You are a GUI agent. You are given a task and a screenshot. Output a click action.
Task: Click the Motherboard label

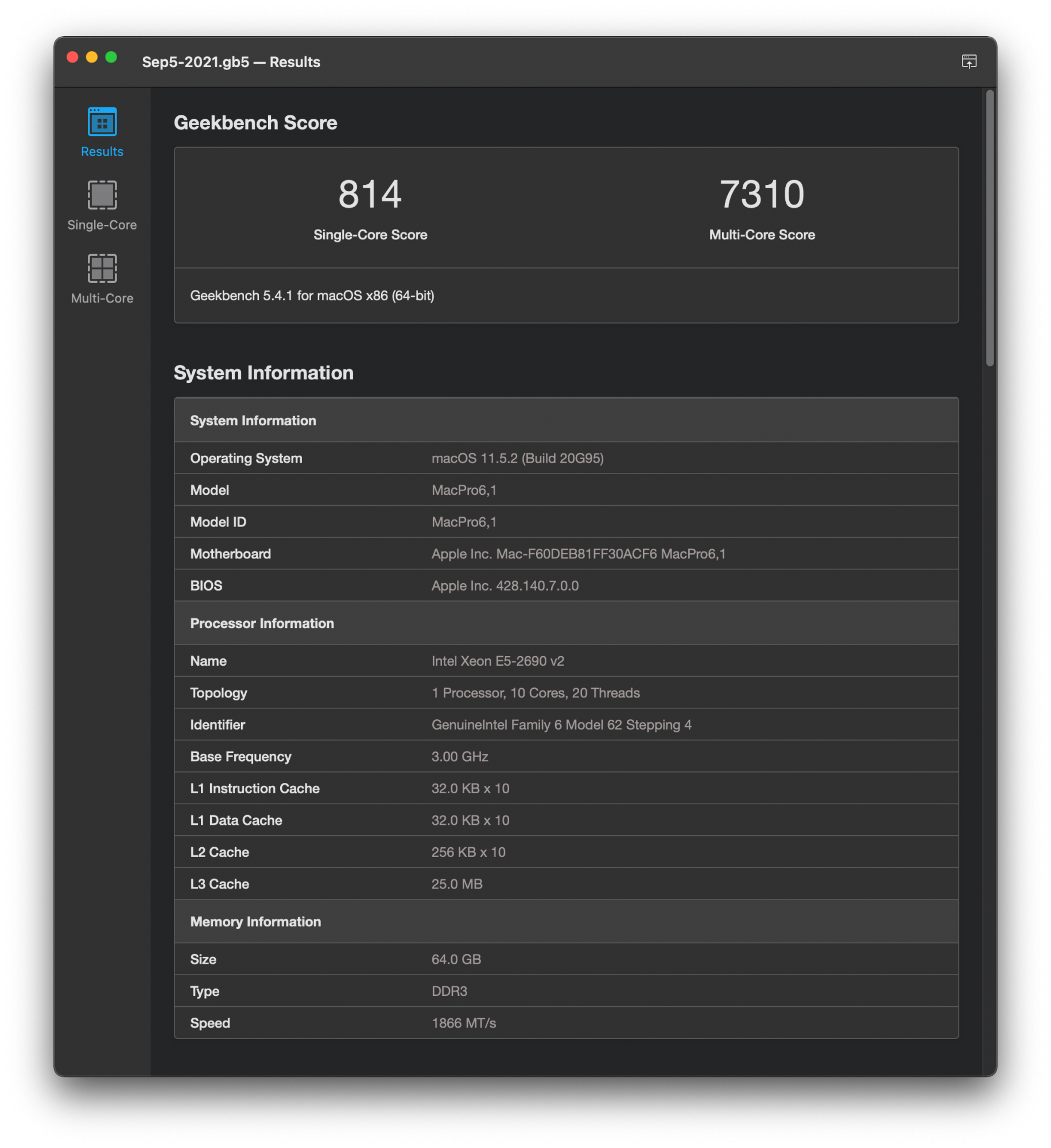[231, 554]
